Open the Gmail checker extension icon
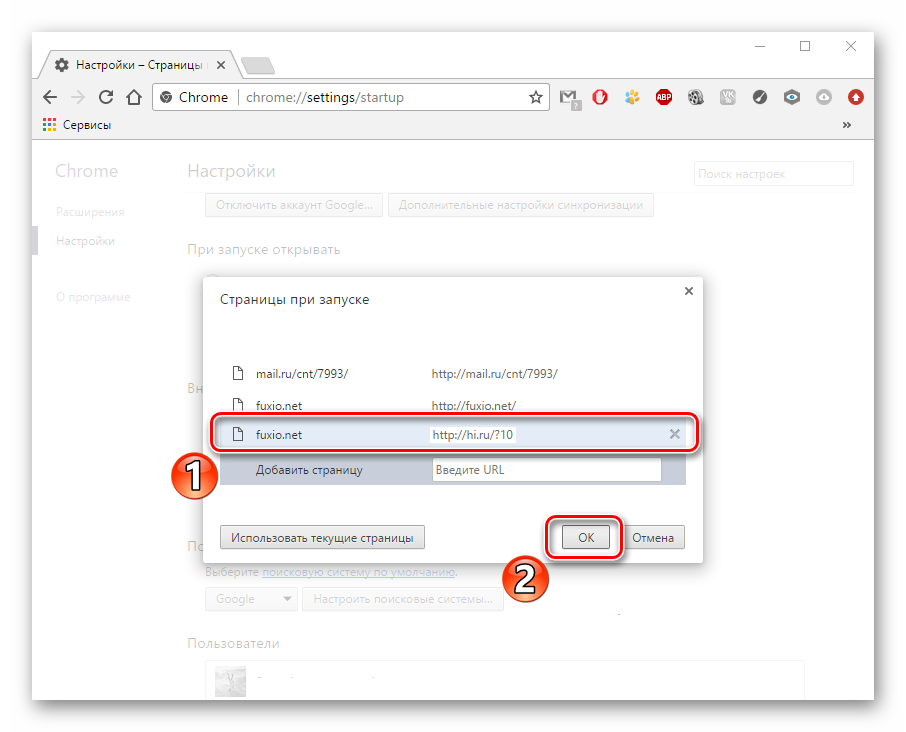The height and width of the screenshot is (732, 906). [x=569, y=98]
